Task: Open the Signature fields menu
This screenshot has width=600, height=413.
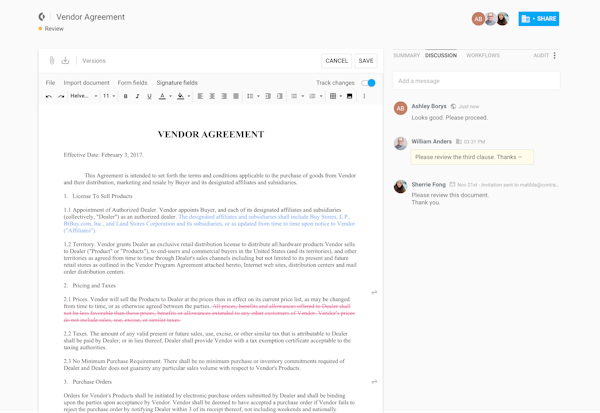Action: (177, 83)
